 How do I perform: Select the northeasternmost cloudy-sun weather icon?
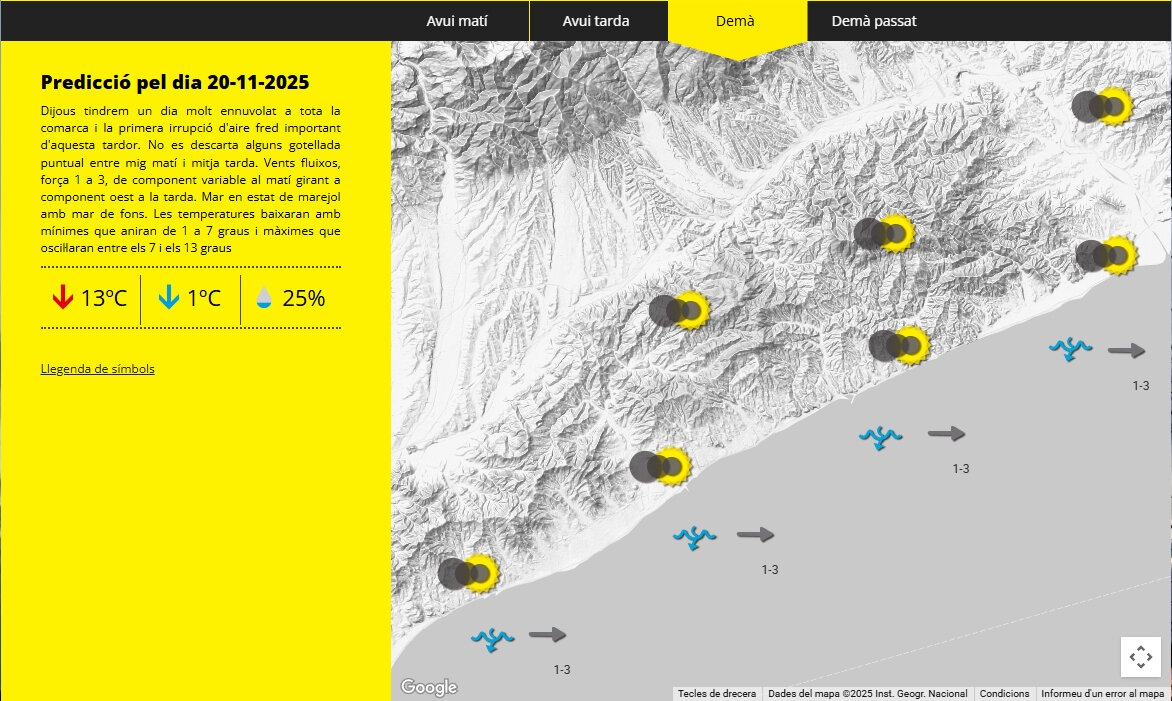tap(1101, 106)
